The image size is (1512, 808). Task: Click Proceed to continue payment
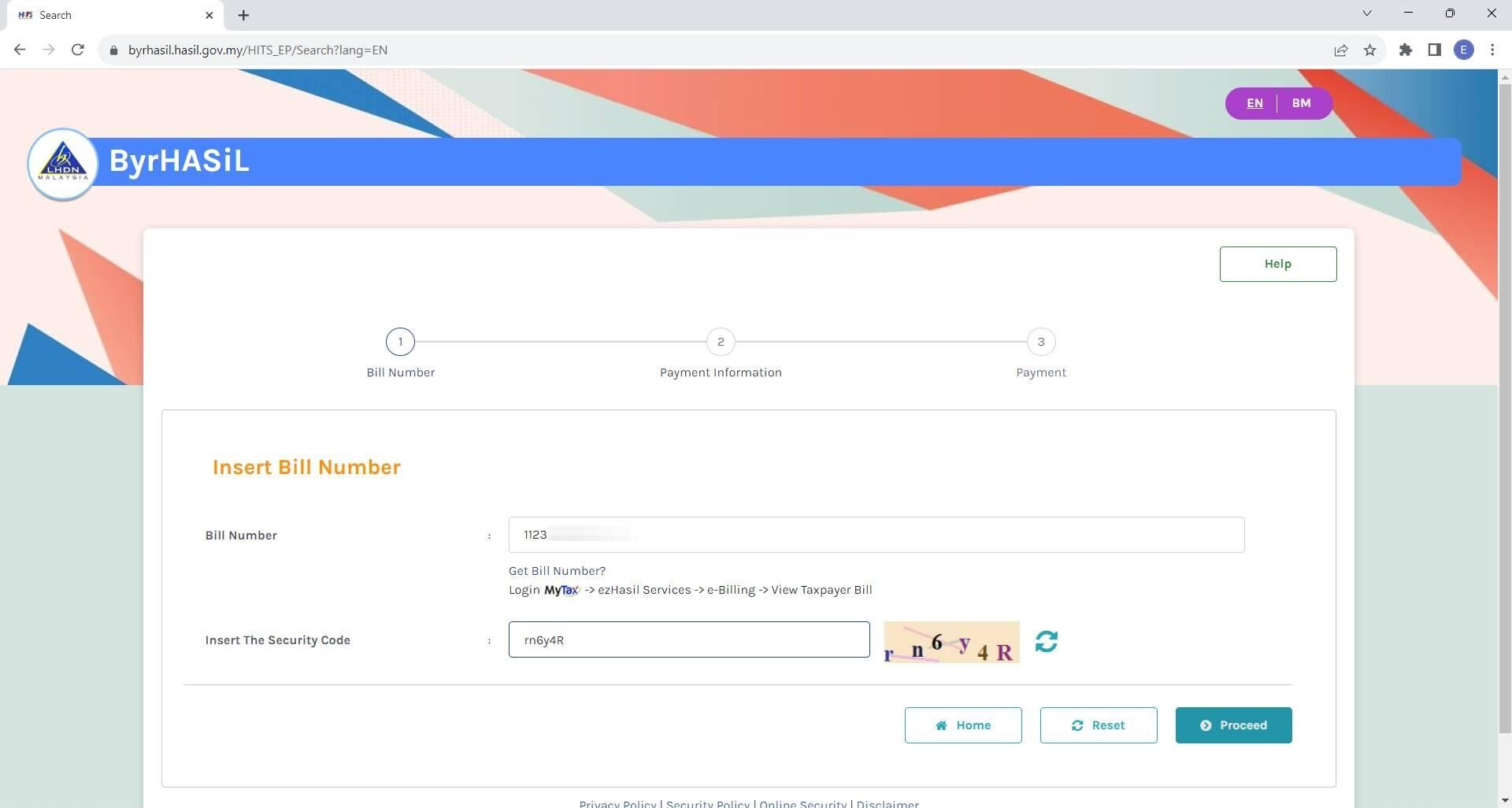1233,725
